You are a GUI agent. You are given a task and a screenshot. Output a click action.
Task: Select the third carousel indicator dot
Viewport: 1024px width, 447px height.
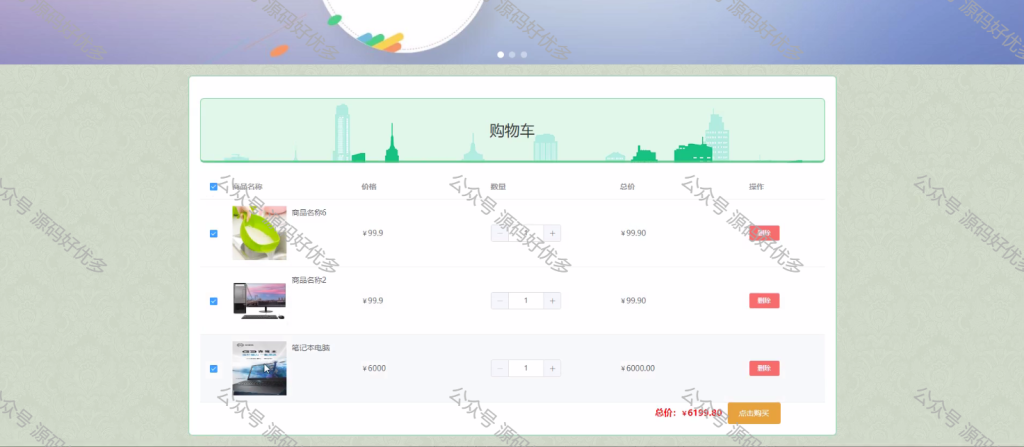524,55
